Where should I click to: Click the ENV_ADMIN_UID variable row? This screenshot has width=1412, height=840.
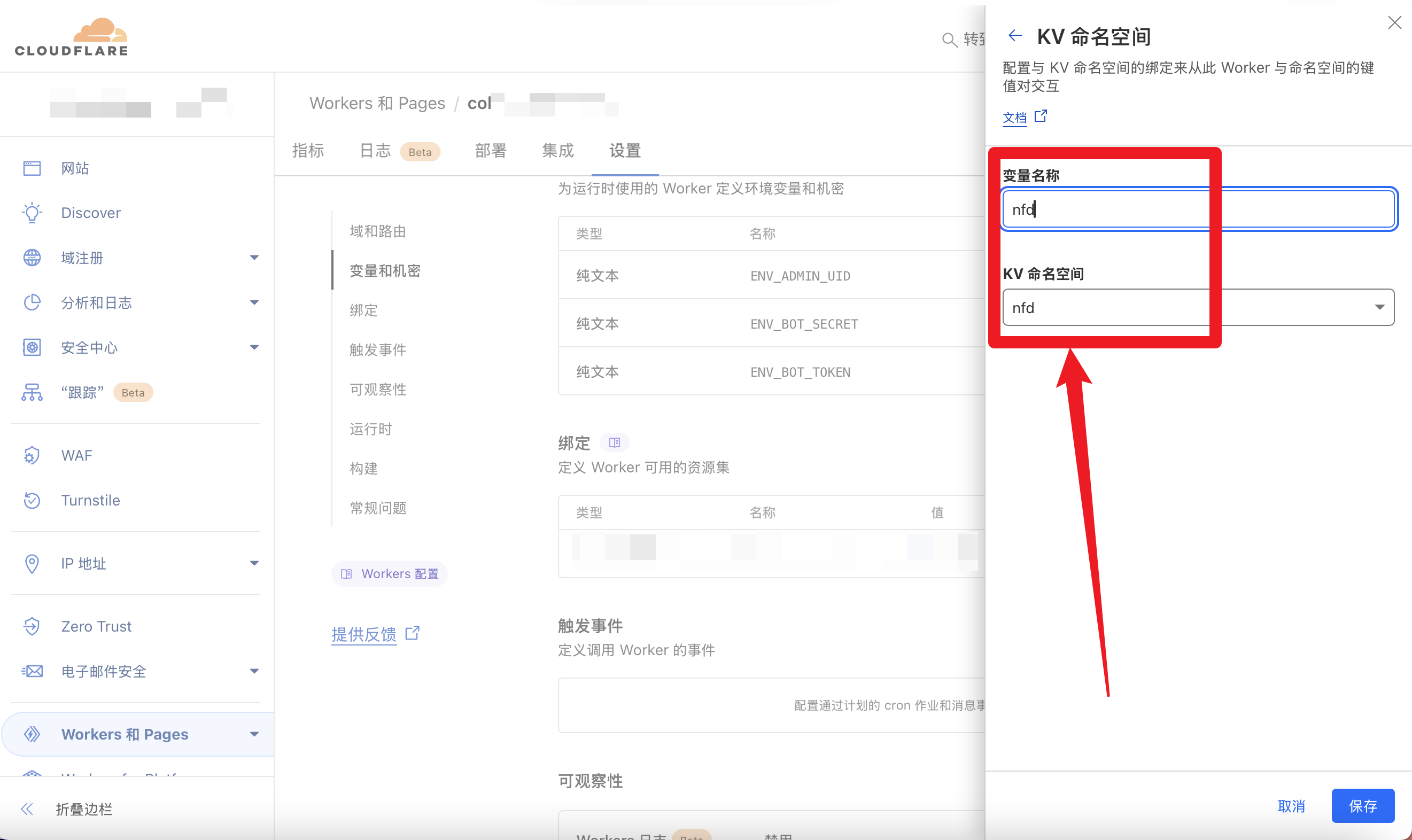click(x=771, y=276)
